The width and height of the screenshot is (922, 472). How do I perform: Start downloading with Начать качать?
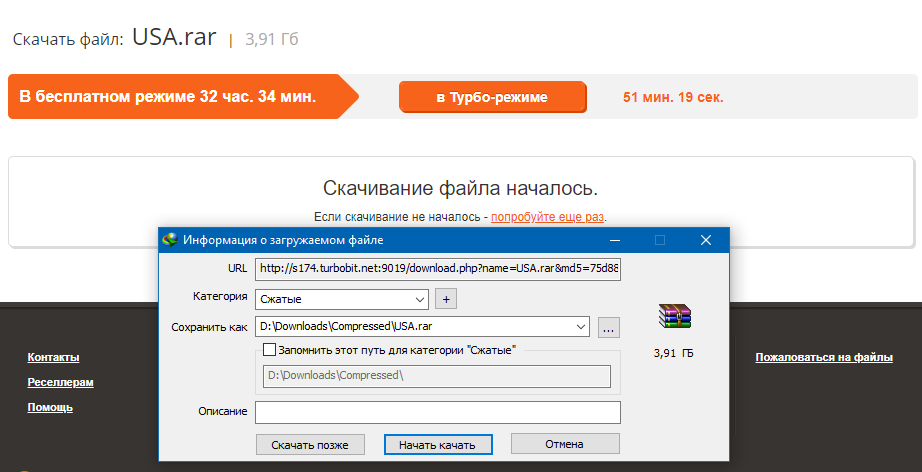tap(437, 444)
